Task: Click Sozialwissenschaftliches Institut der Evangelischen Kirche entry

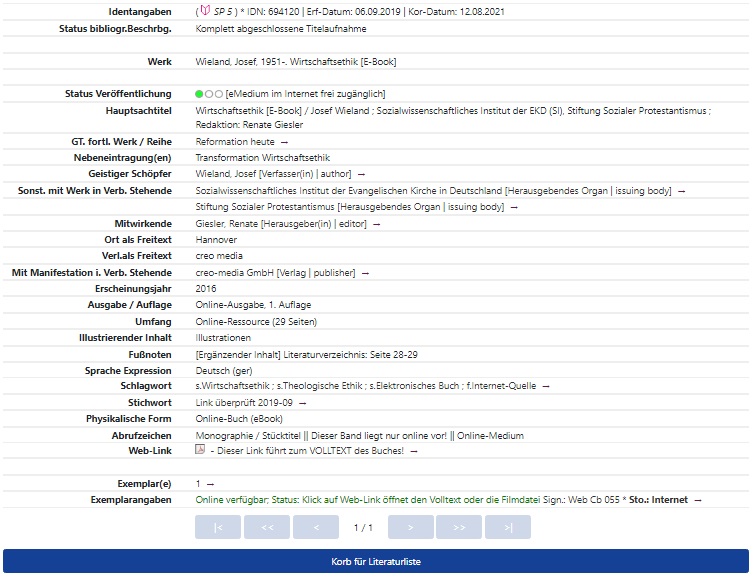Action: (x=433, y=191)
